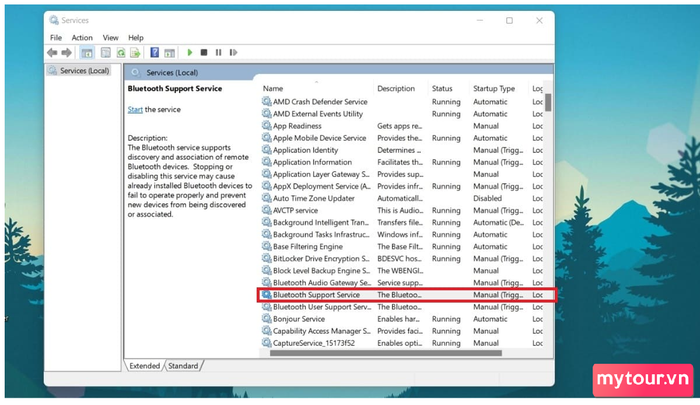Switch to the Extended tab
Viewport: 700px width, 405px height.
point(144,366)
